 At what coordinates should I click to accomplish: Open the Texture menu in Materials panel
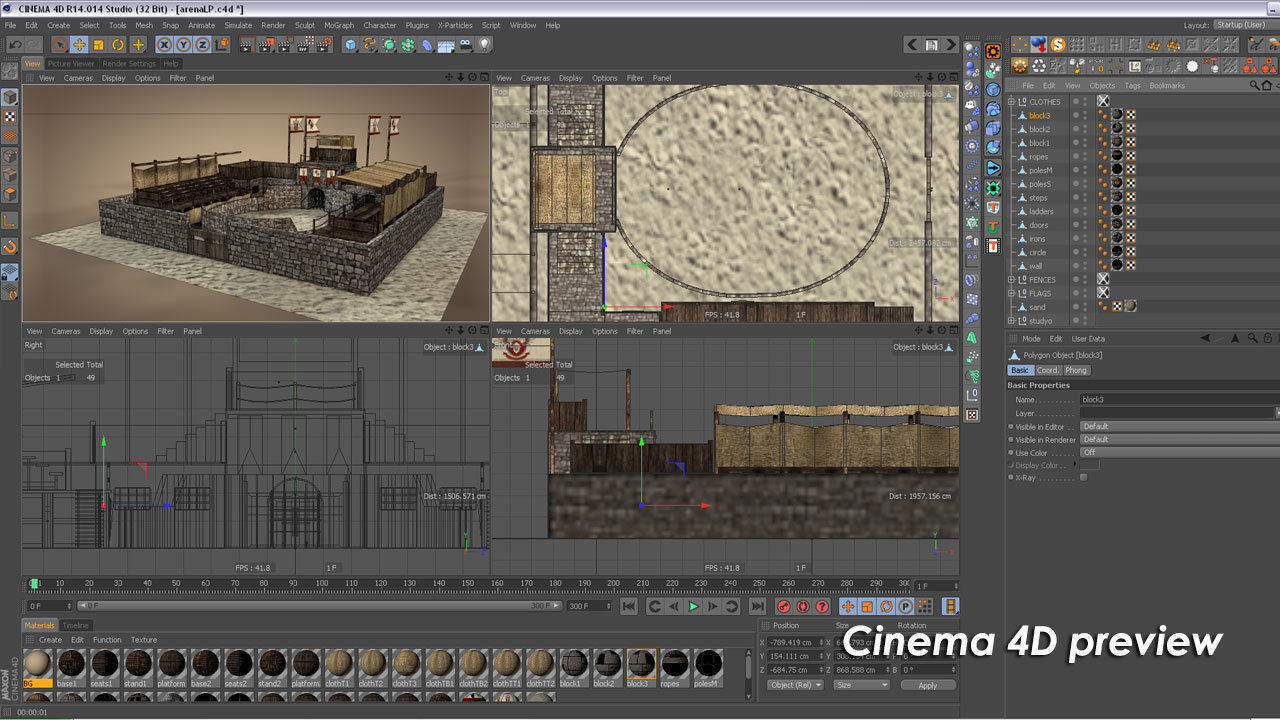tap(144, 640)
